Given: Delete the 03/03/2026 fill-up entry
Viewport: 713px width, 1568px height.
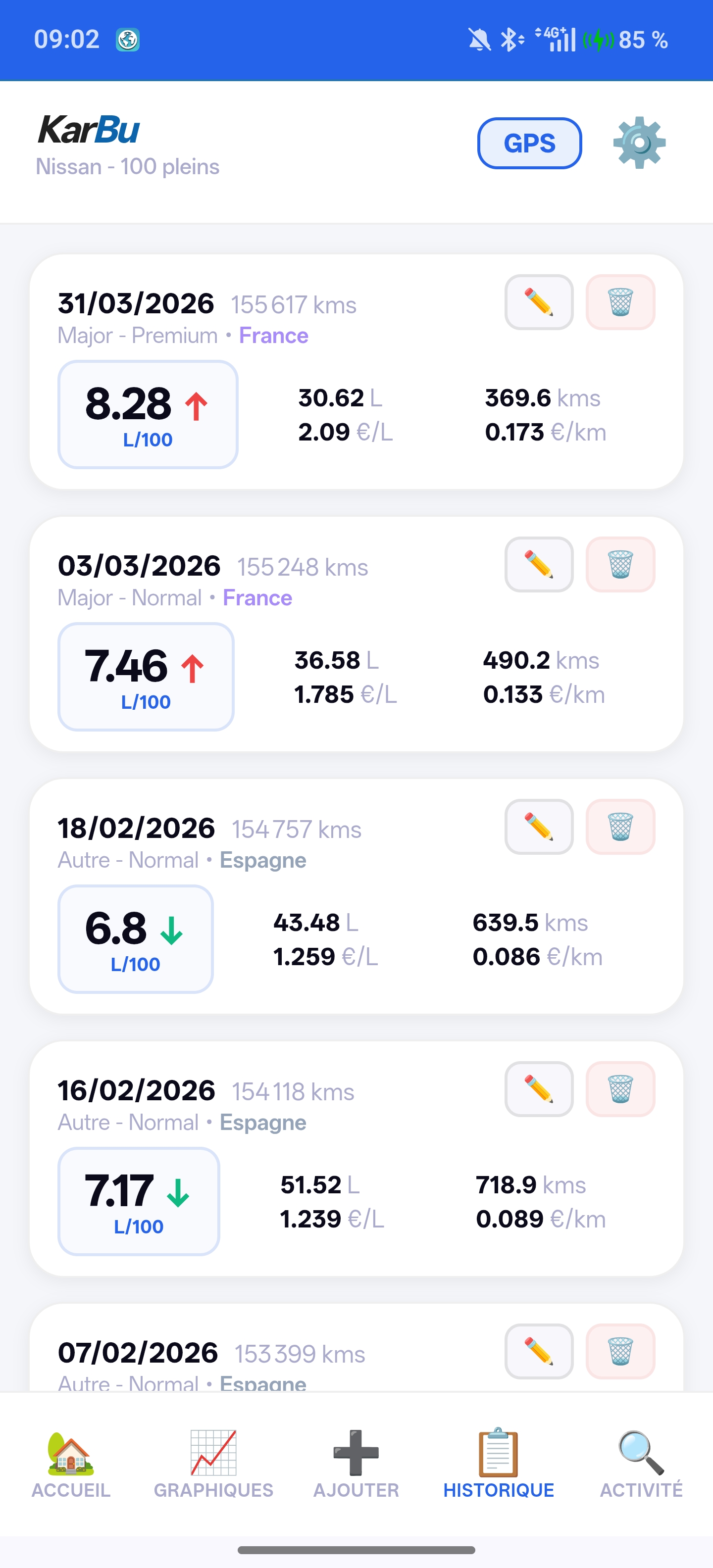Looking at the screenshot, I should coord(620,564).
